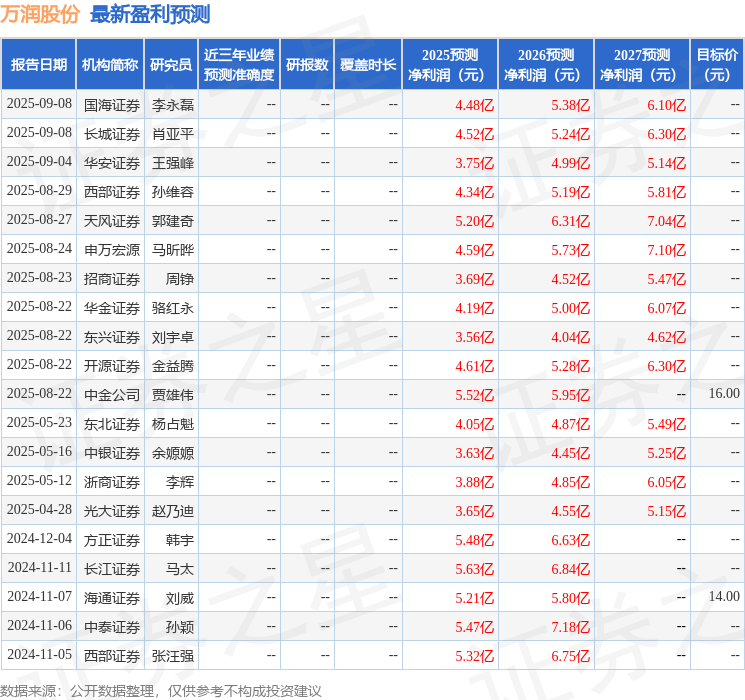Image resolution: width=745 pixels, height=700 pixels.
Task: Click 2025 profit value 5.63亿
Action: pyautogui.click(x=474, y=569)
